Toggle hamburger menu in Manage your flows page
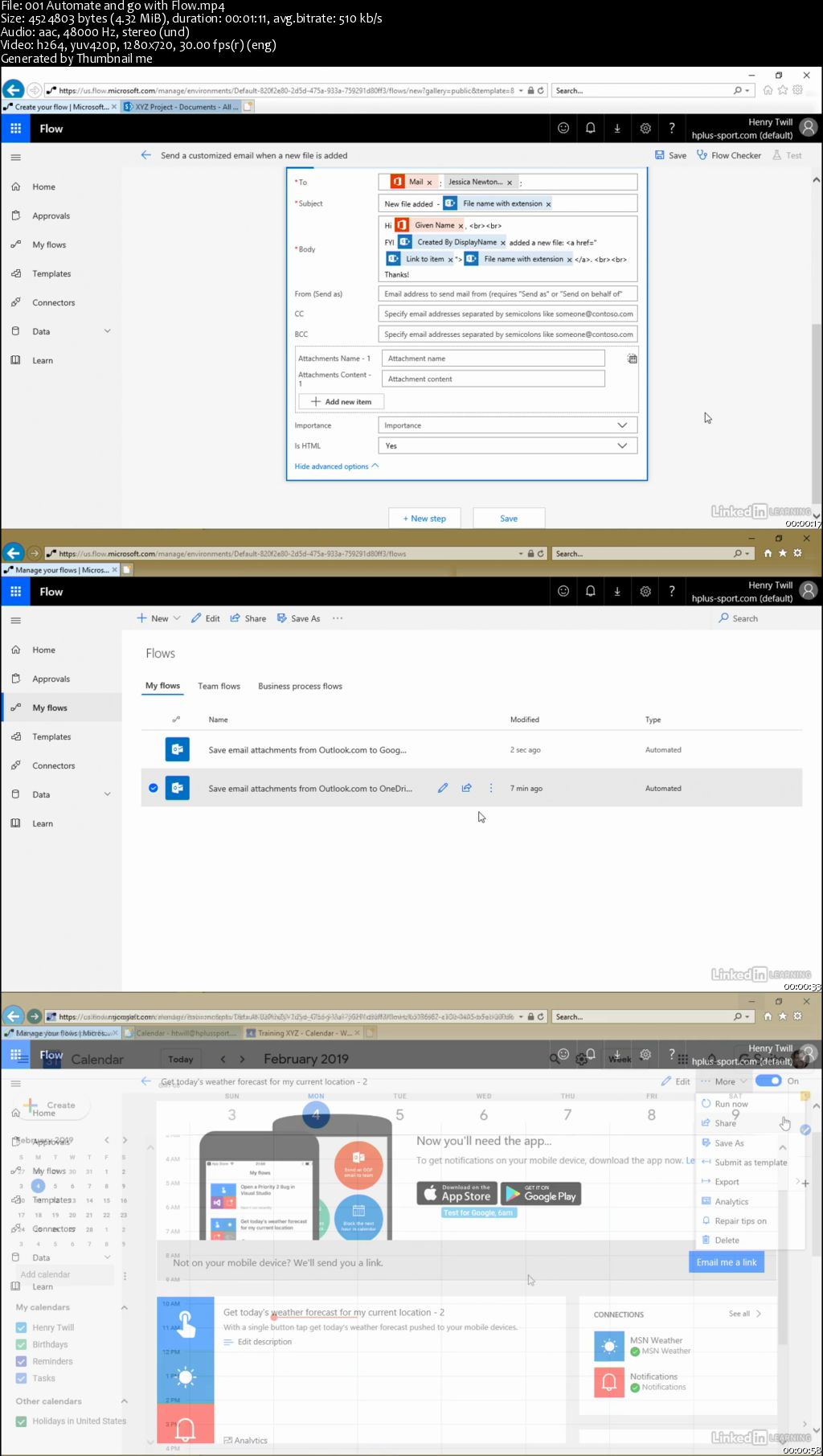 (15, 621)
